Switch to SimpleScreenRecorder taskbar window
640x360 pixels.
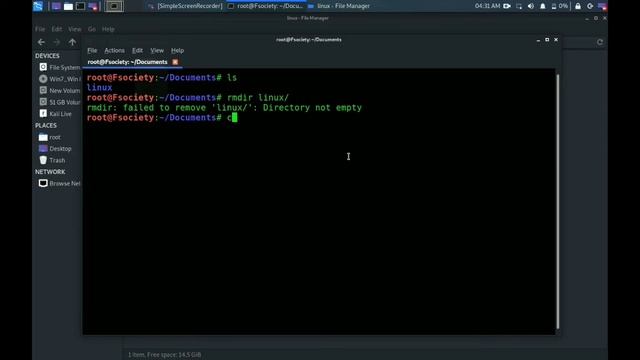coord(186,6)
